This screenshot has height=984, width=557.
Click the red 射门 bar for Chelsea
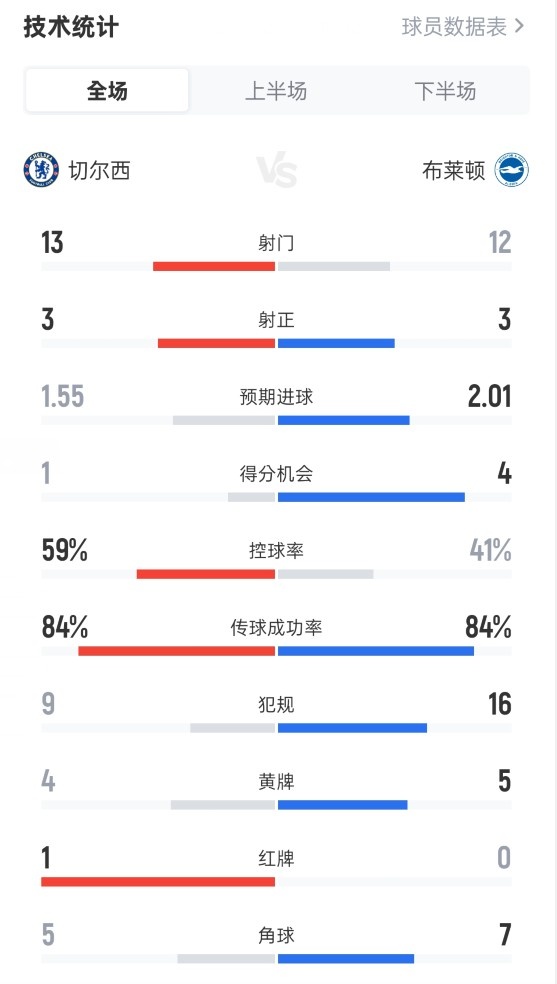tap(214, 266)
